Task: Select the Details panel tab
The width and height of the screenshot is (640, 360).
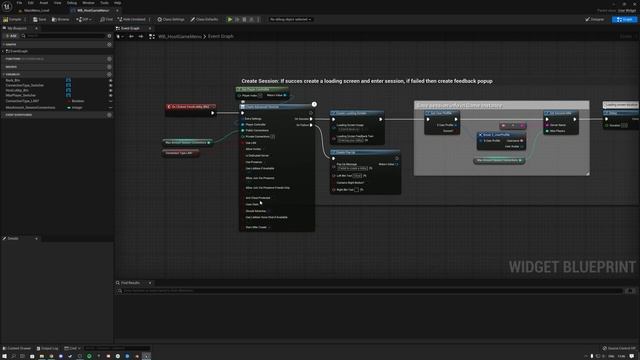Action: point(13,238)
